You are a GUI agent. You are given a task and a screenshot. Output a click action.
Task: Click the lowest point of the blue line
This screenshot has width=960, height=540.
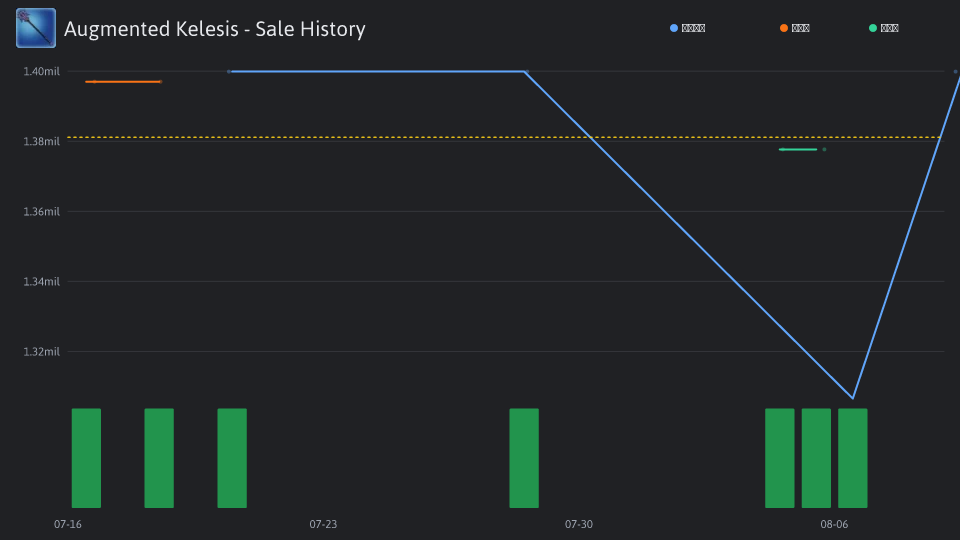pos(853,398)
